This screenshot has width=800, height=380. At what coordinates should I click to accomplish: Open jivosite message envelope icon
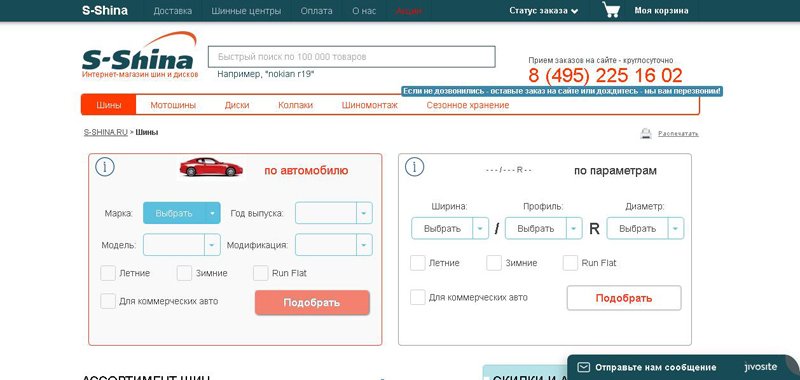click(584, 367)
